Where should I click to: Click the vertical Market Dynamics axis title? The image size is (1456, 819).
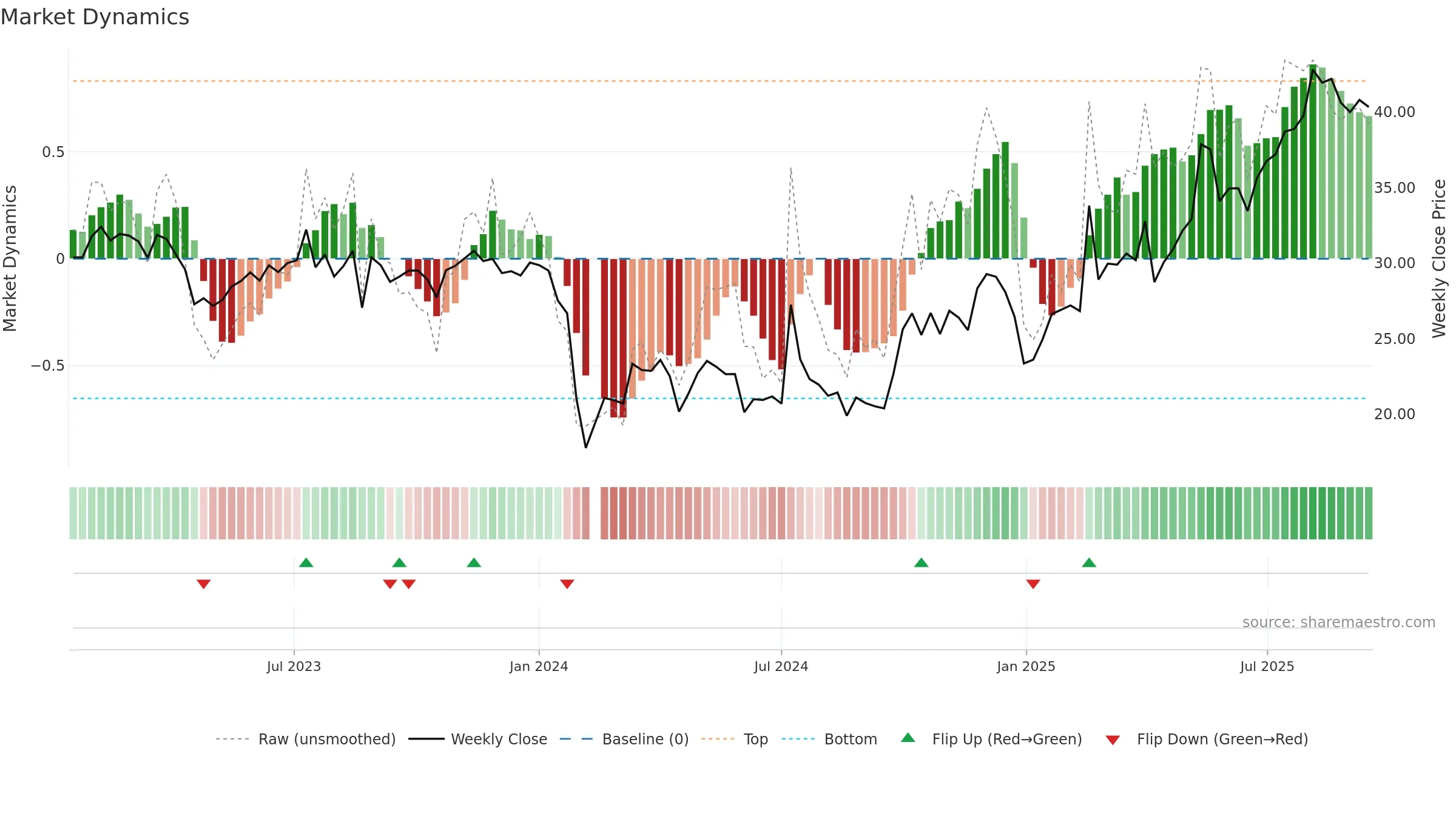click(x=10, y=258)
